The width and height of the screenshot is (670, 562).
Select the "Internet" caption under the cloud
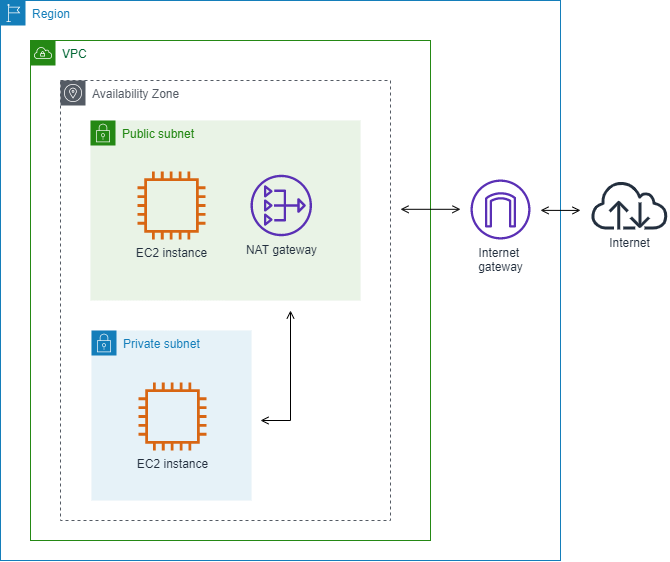(630, 243)
